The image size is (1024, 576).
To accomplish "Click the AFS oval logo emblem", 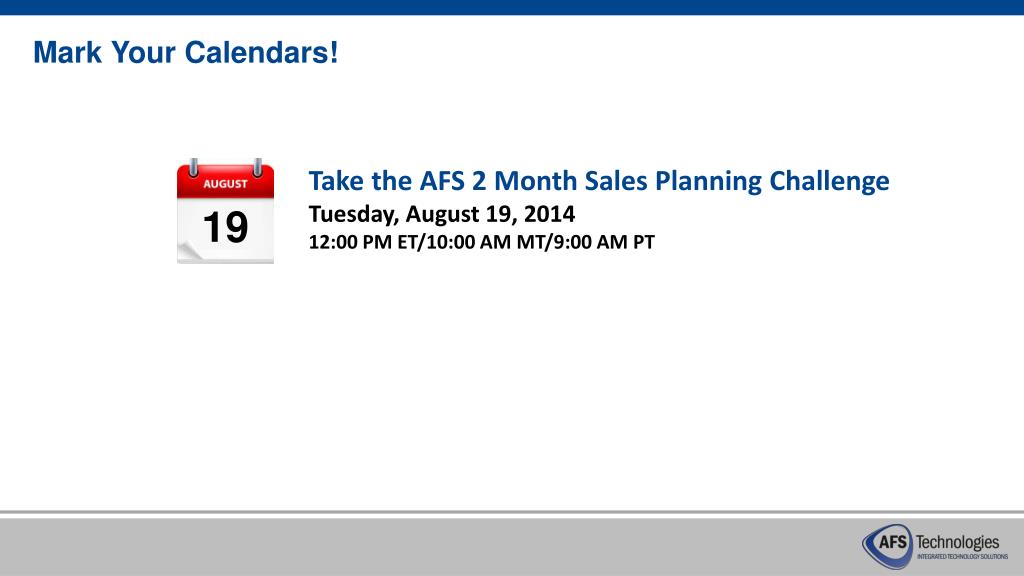I will (x=887, y=545).
